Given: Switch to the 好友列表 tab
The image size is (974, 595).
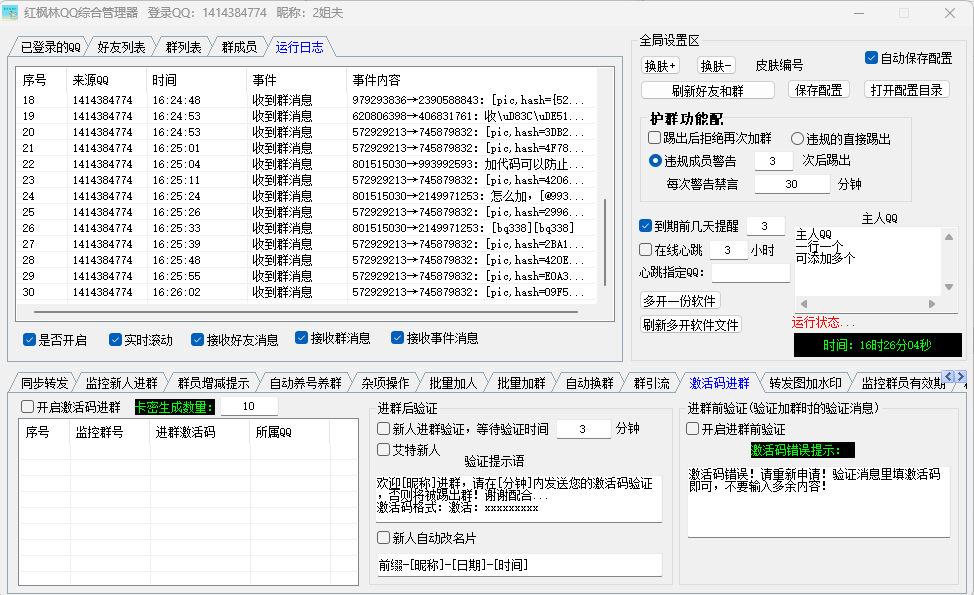Looking at the screenshot, I should click(x=121, y=47).
